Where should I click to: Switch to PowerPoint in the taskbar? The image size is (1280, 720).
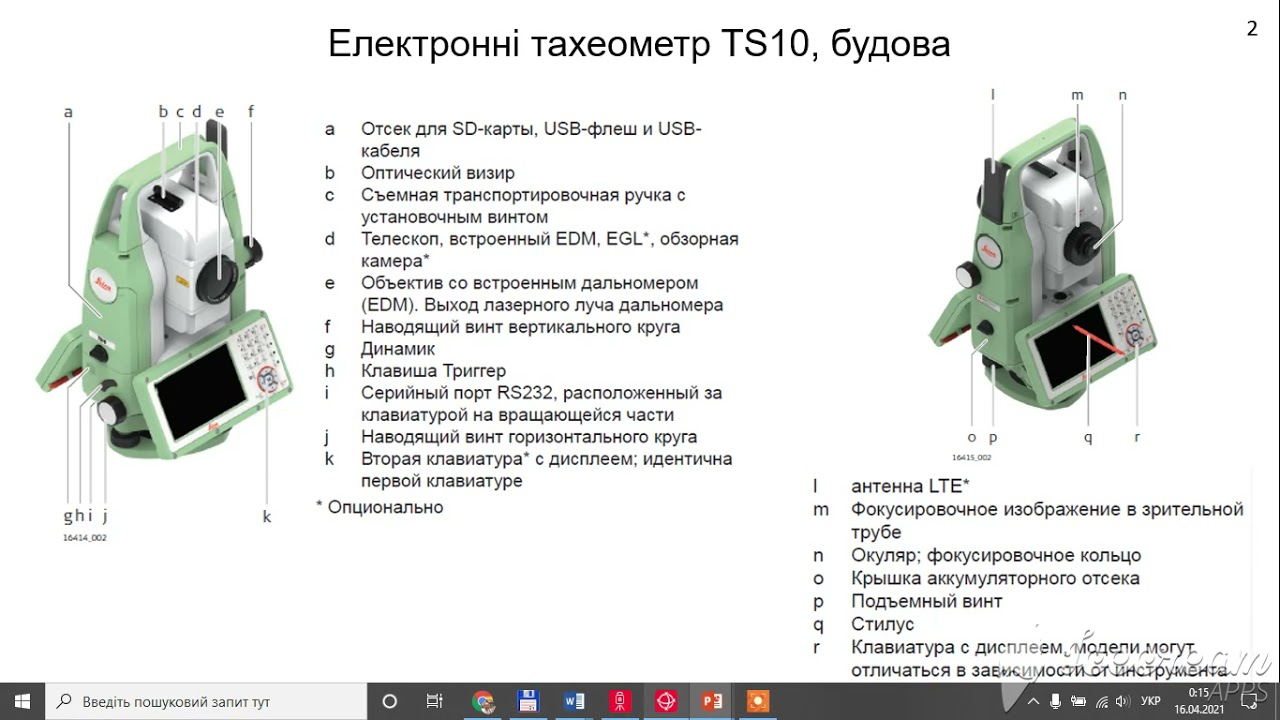coord(712,701)
